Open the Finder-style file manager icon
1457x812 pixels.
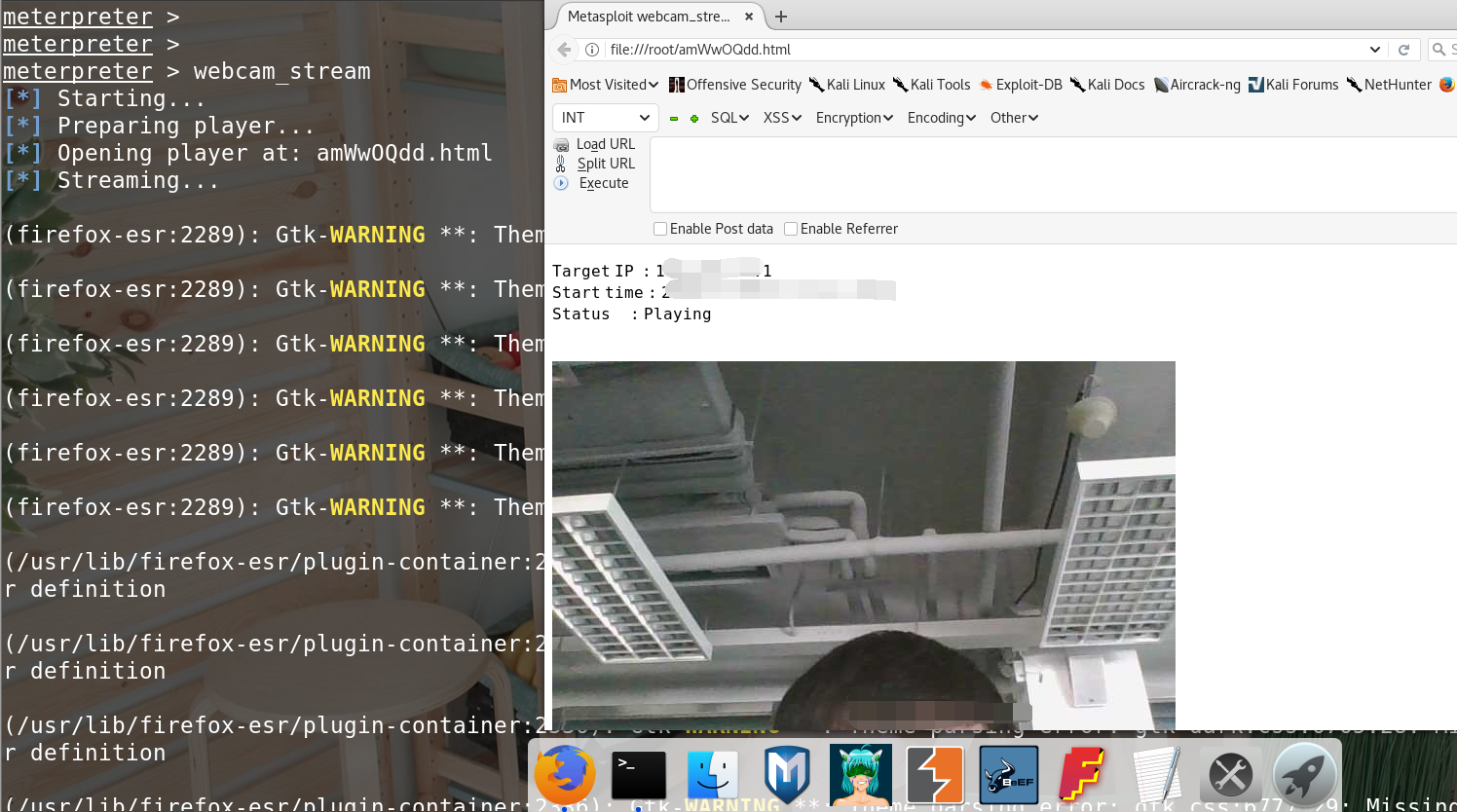[x=713, y=775]
